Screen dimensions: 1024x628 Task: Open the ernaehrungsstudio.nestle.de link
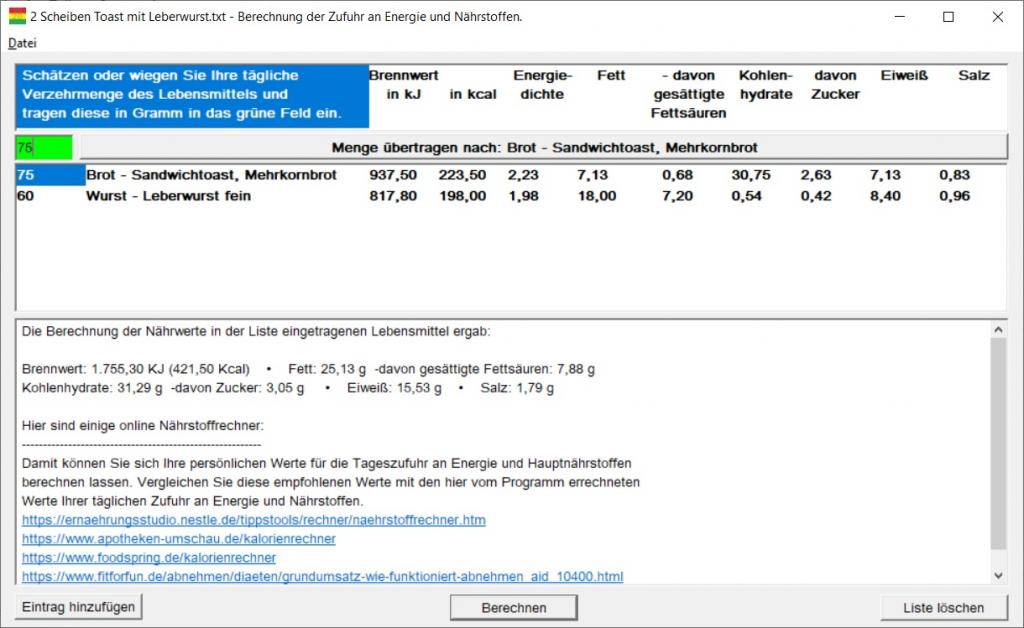(253, 520)
